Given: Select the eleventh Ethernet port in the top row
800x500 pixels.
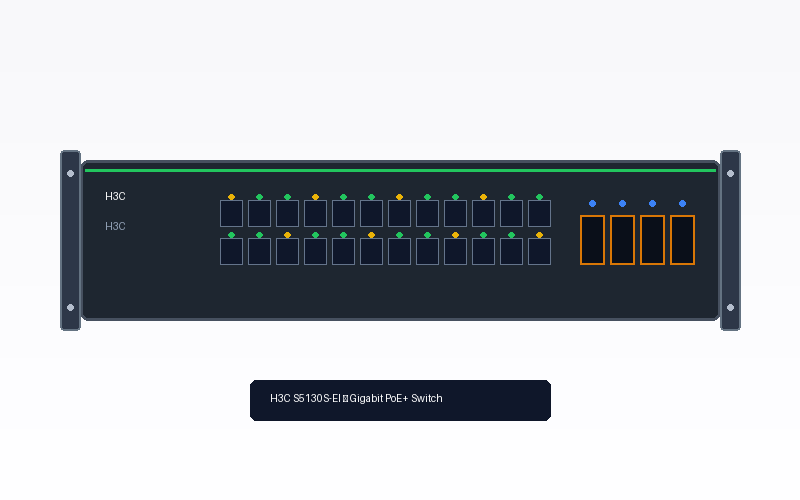Looking at the screenshot, I should click(x=511, y=213).
